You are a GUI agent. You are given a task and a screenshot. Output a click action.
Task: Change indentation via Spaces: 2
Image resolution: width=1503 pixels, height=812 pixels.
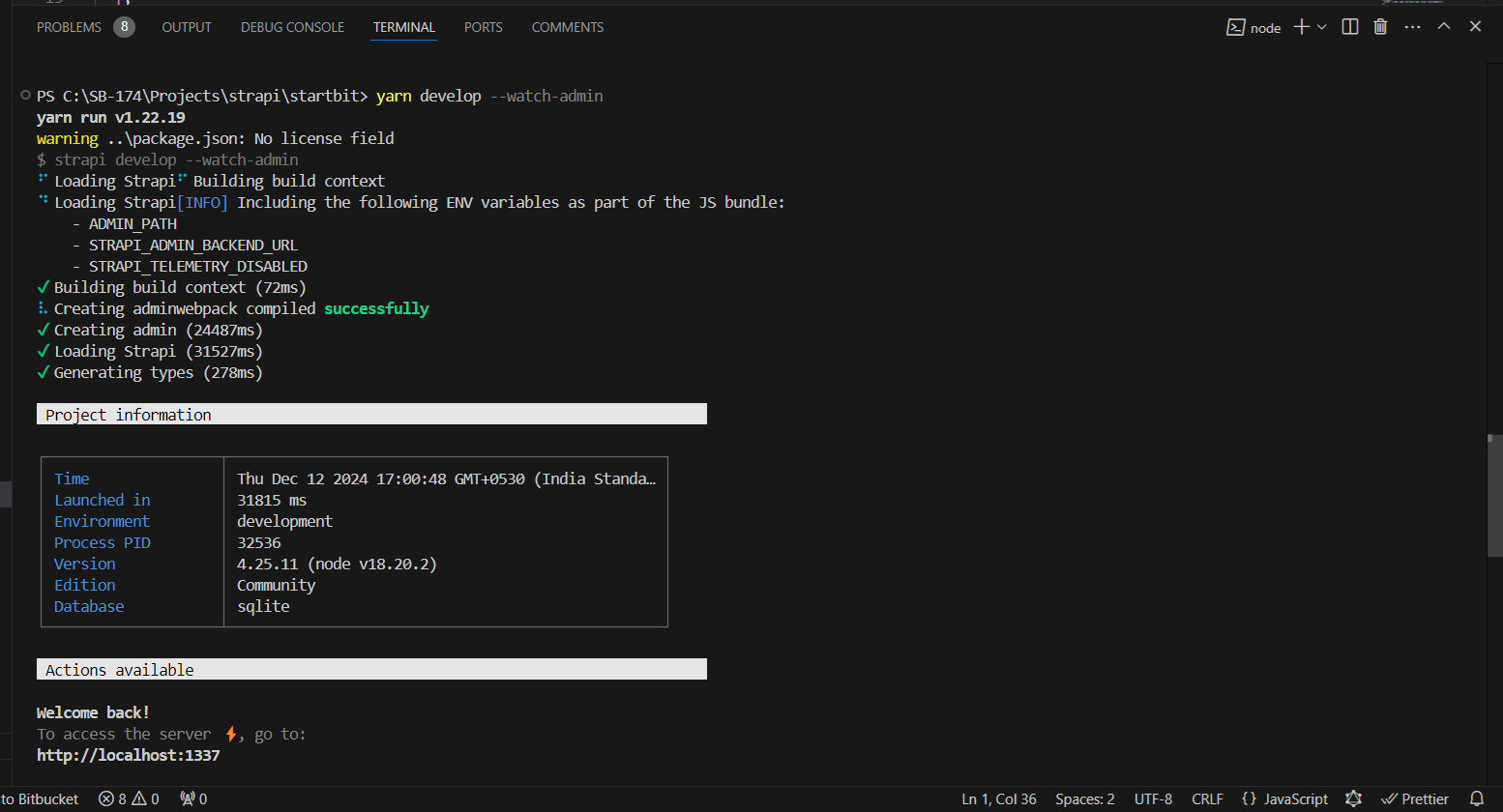click(x=1085, y=799)
